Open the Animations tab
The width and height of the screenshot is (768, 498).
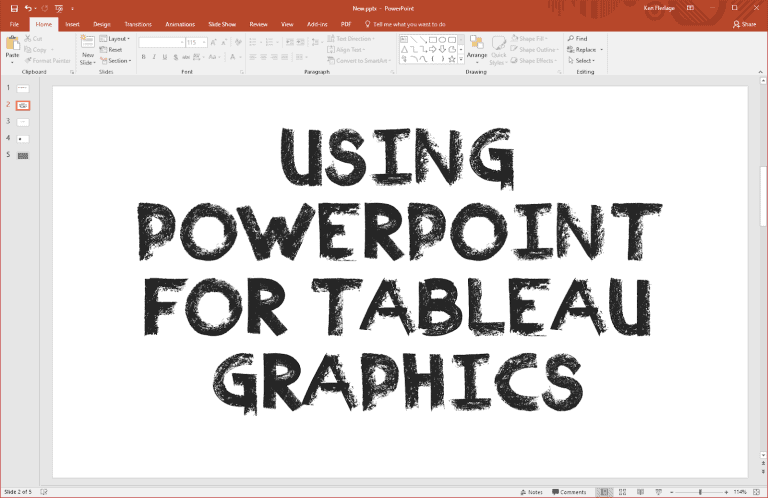click(x=180, y=24)
